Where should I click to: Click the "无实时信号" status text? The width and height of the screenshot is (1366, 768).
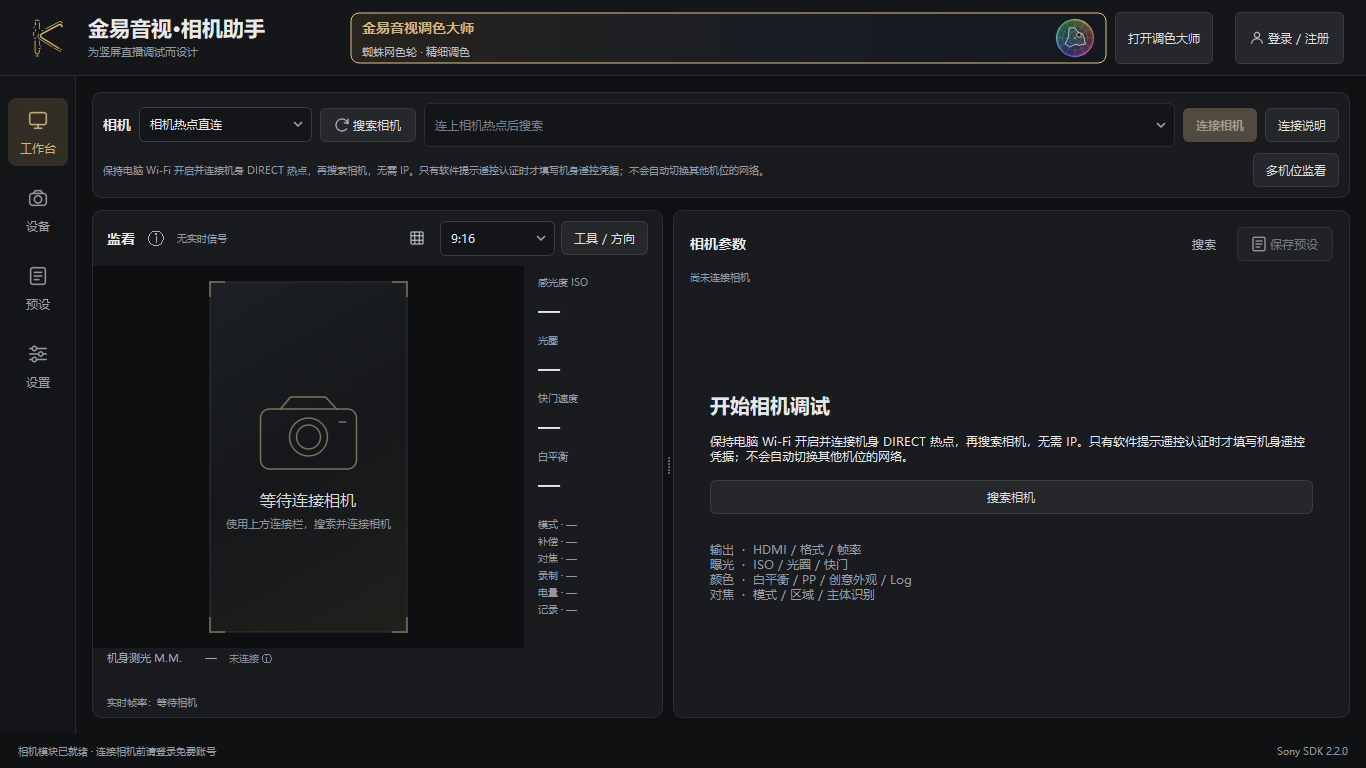[x=202, y=239]
